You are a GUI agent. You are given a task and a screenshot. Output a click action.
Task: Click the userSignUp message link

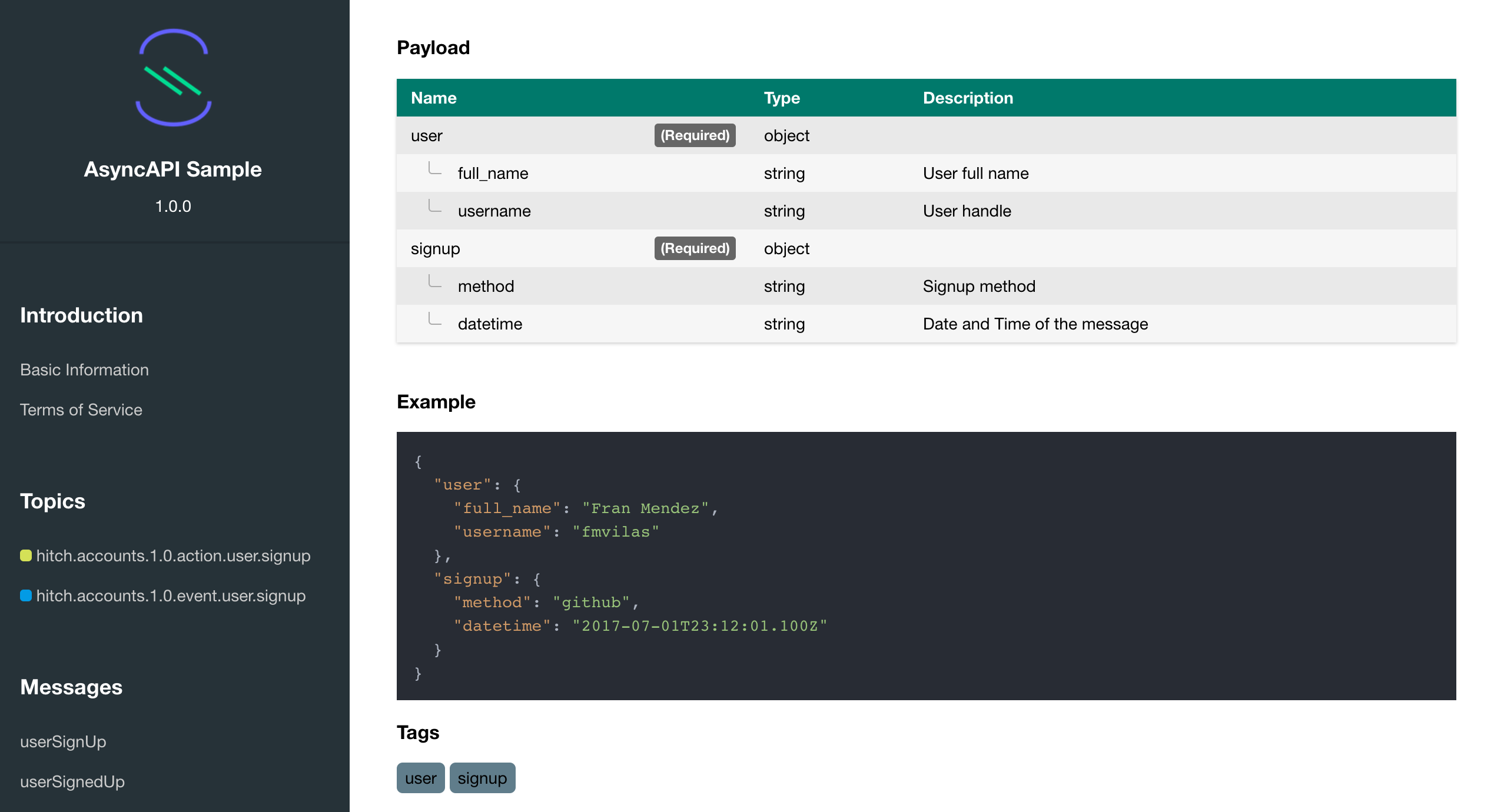coord(63,741)
